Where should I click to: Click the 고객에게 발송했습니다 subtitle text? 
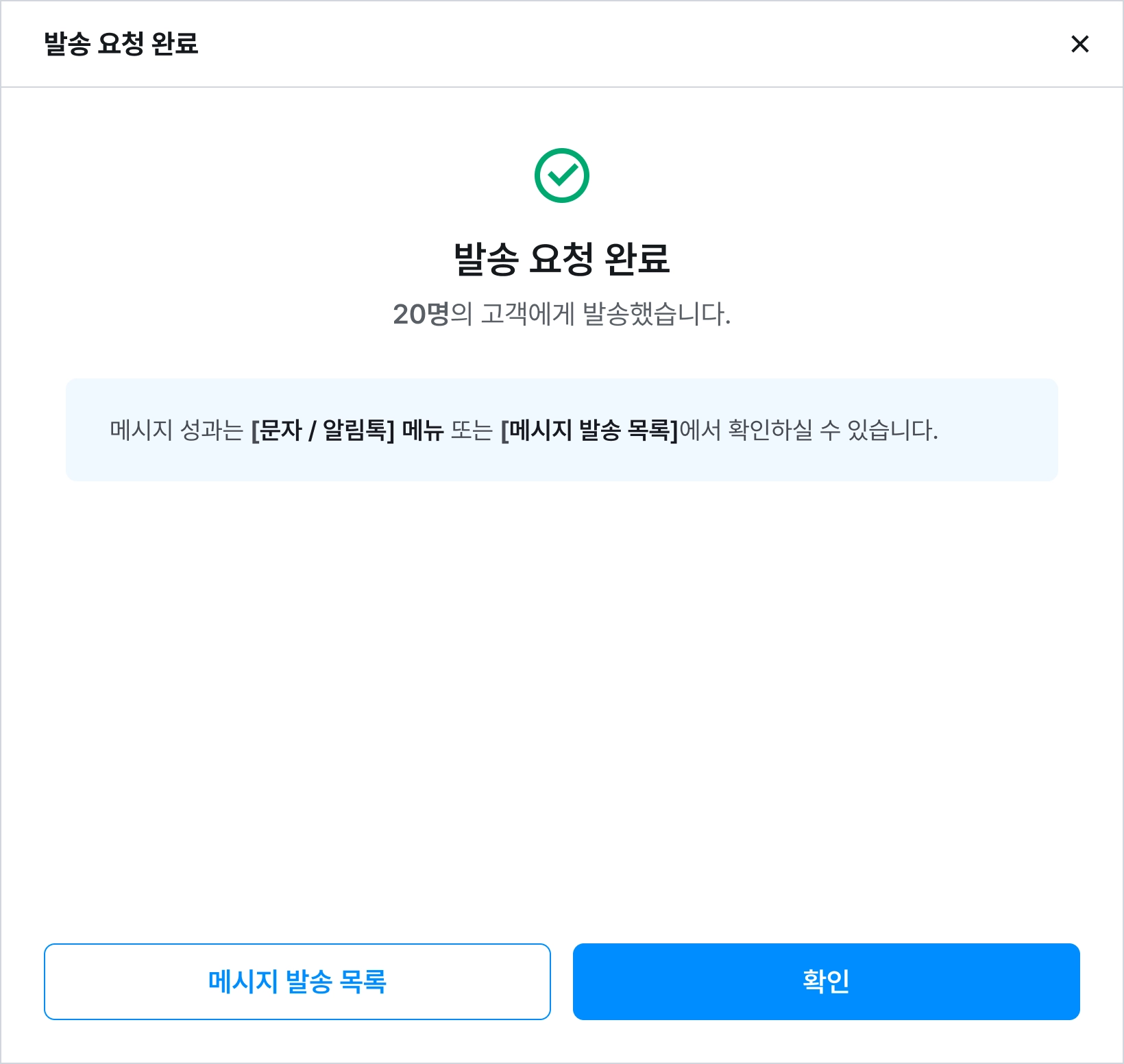pyautogui.click(x=604, y=314)
